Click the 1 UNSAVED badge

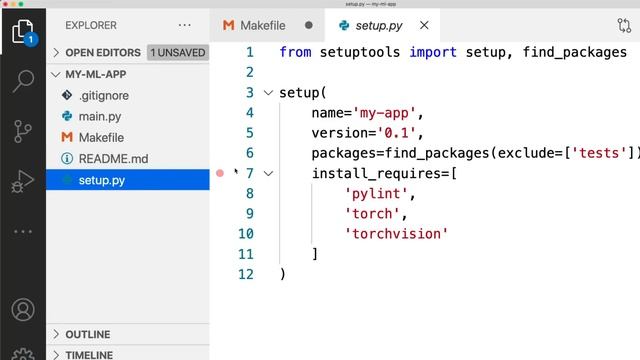click(178, 53)
